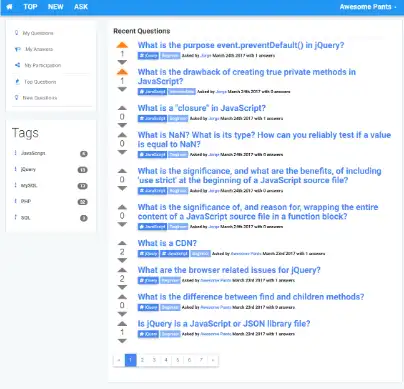Downvote the 'use strict' question
This screenshot has height=389, width=404.
coord(122,188)
